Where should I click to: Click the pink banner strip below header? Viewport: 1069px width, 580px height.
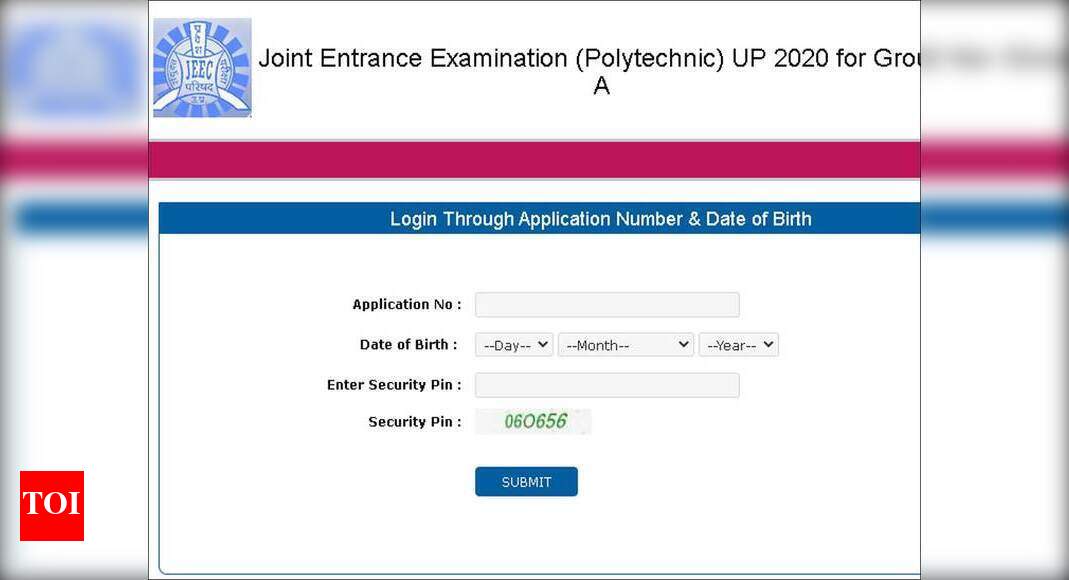[x=535, y=158]
